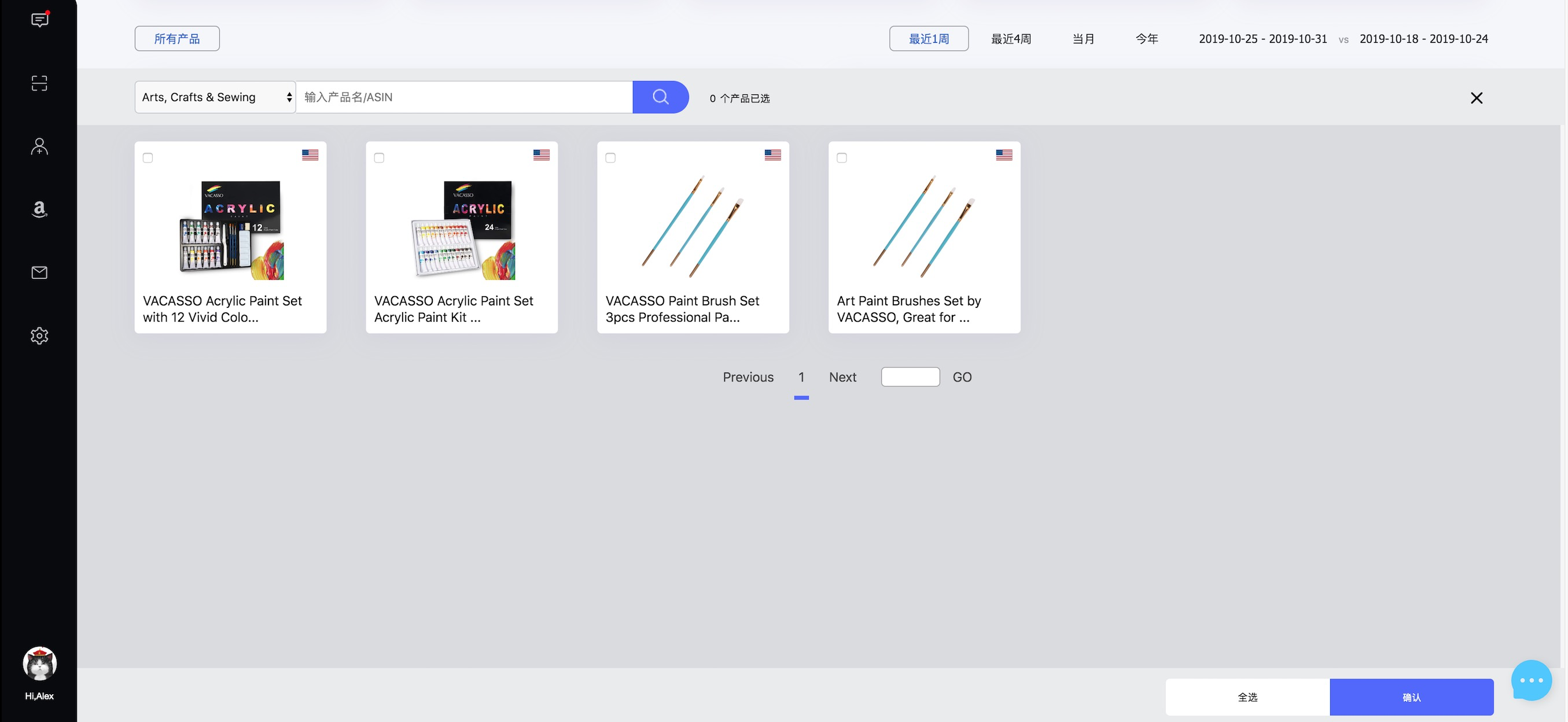This screenshot has width=1568, height=722.
Task: Click the '0 个产品已选' selection count
Action: coord(739,98)
